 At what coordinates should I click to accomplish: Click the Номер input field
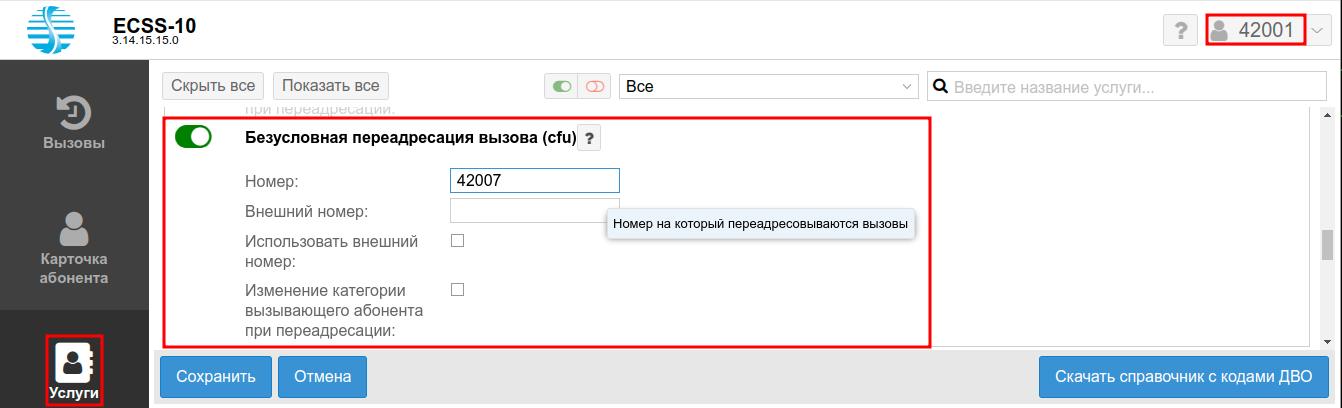[534, 180]
